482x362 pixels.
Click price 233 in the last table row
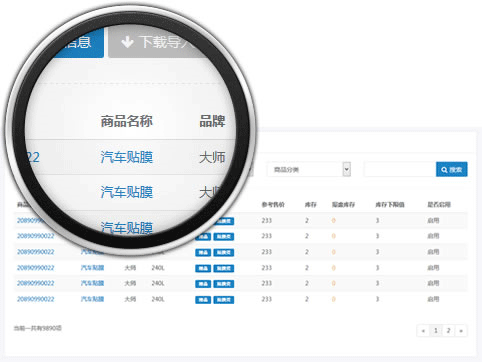click(267, 299)
